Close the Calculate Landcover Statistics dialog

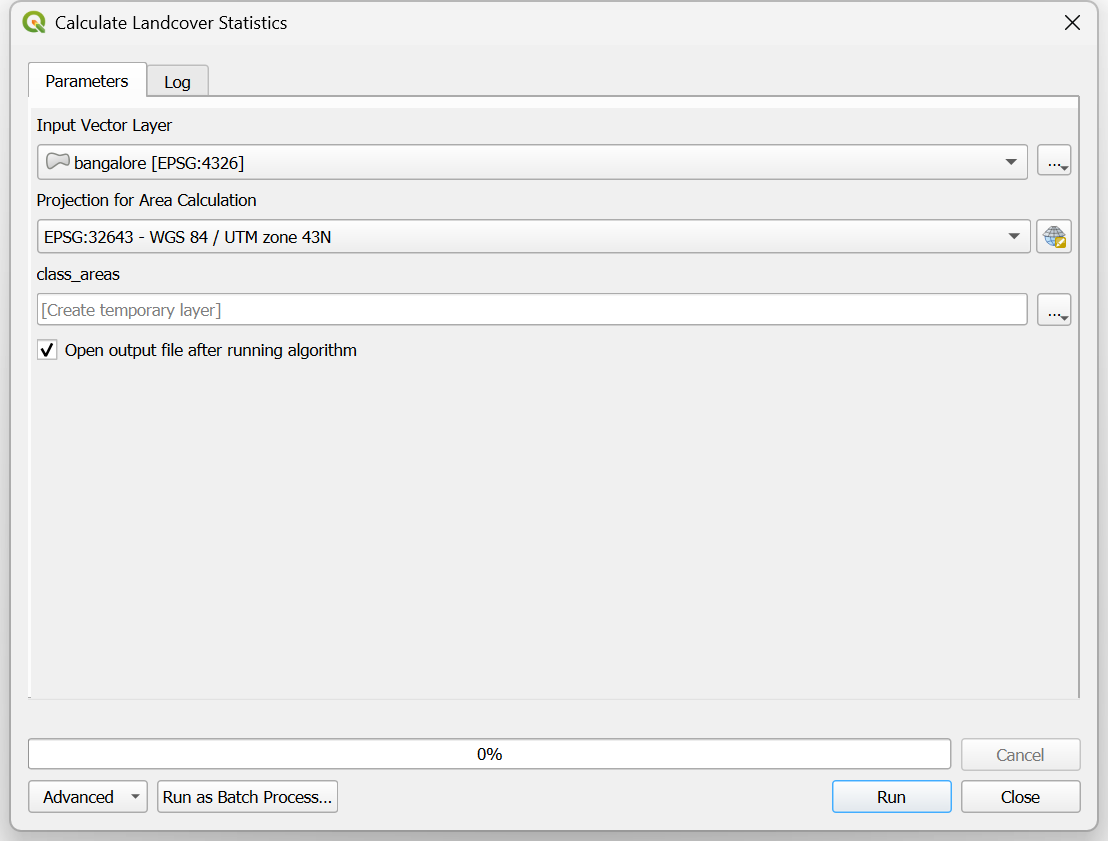[1072, 22]
